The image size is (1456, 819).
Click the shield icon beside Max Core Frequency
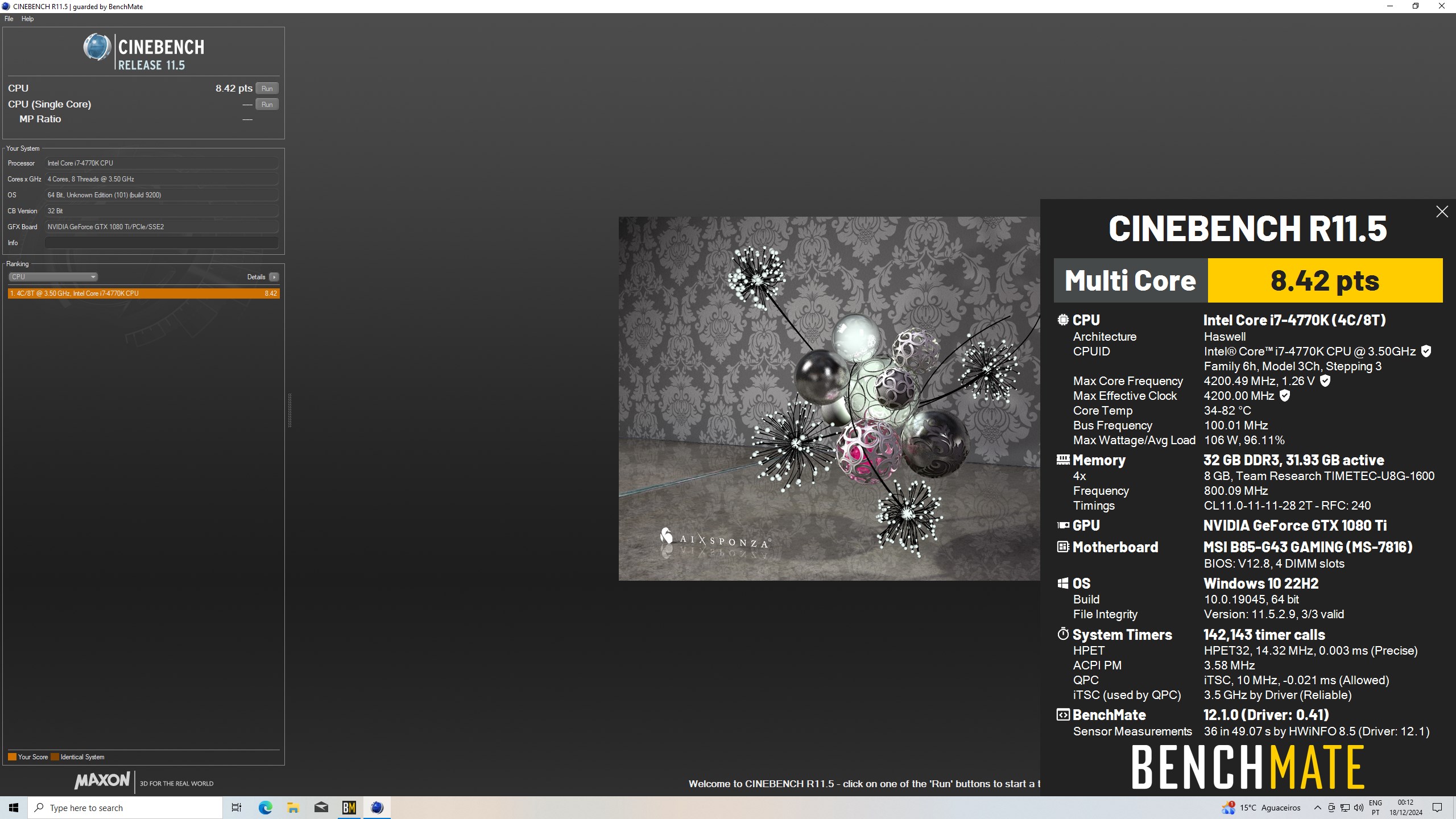[x=1325, y=380]
